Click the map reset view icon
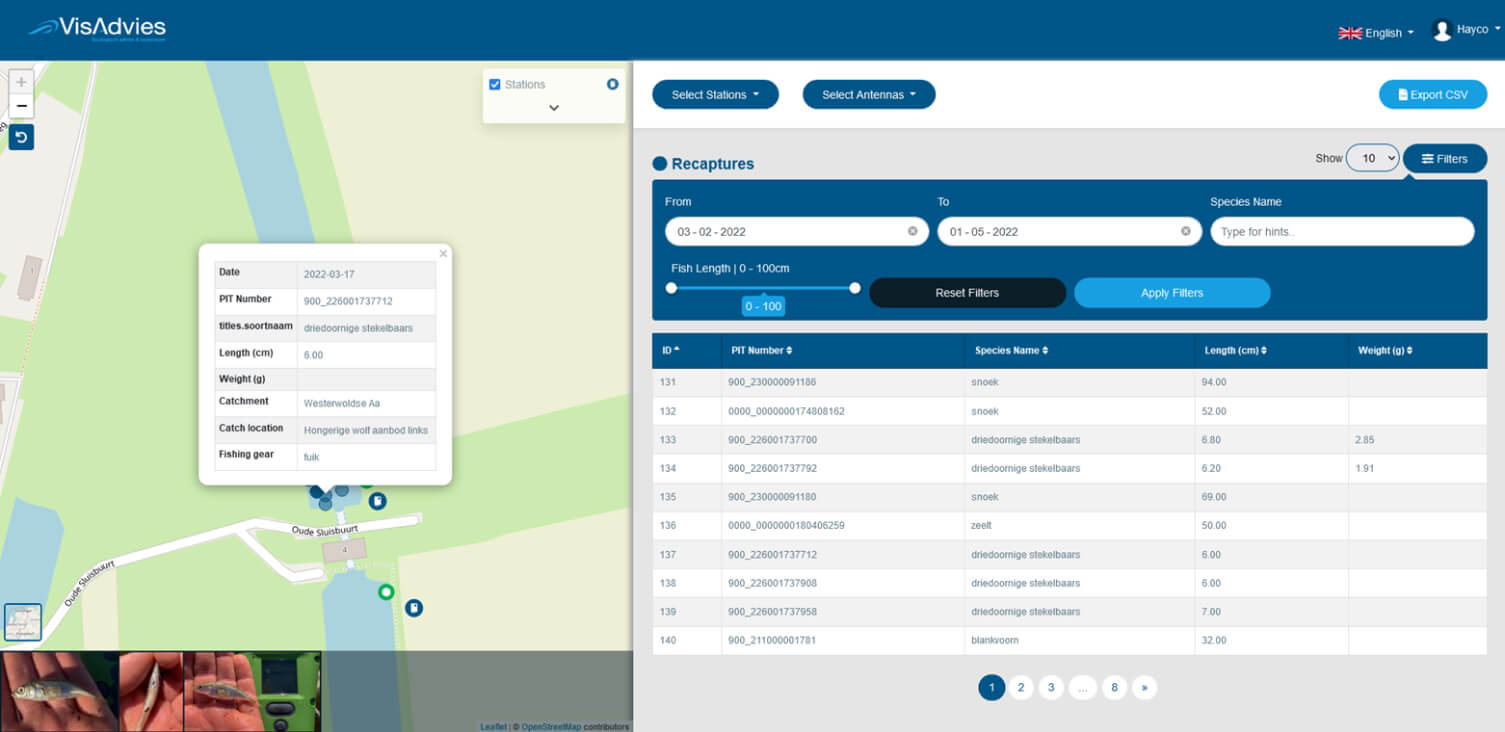 (x=21, y=137)
